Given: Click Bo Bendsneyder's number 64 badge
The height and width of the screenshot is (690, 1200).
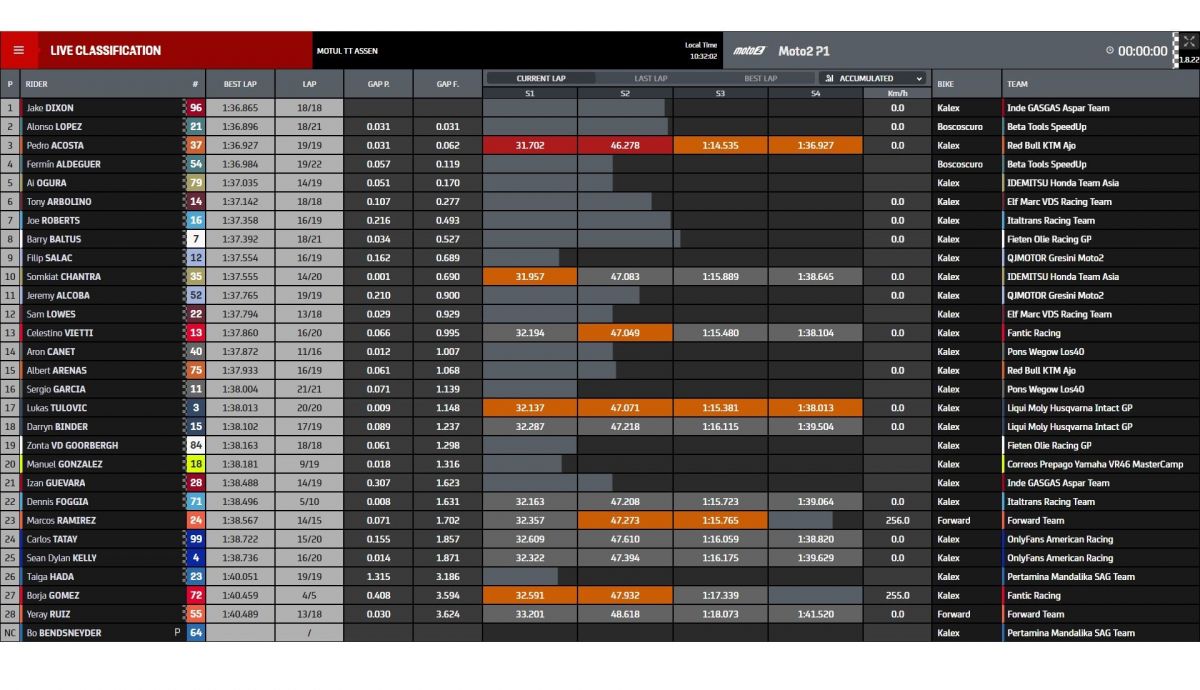Looking at the screenshot, I should [196, 633].
